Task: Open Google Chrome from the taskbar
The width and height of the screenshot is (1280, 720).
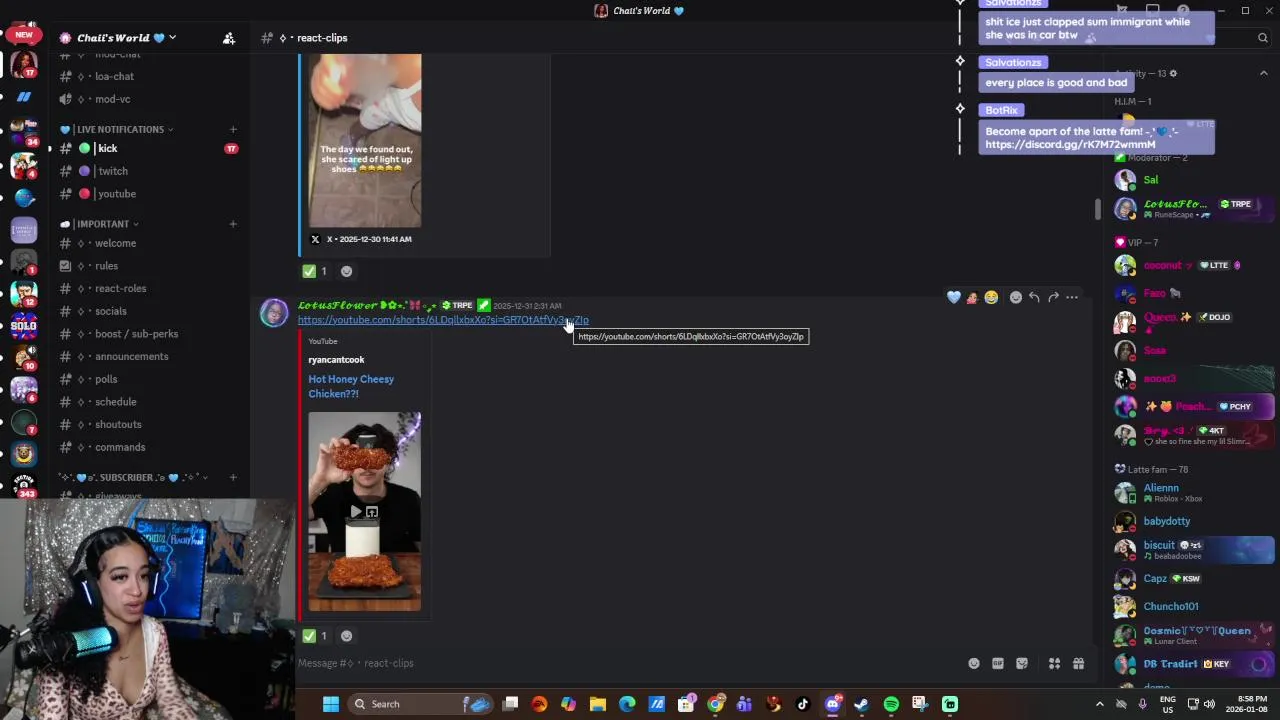Action: coord(715,704)
